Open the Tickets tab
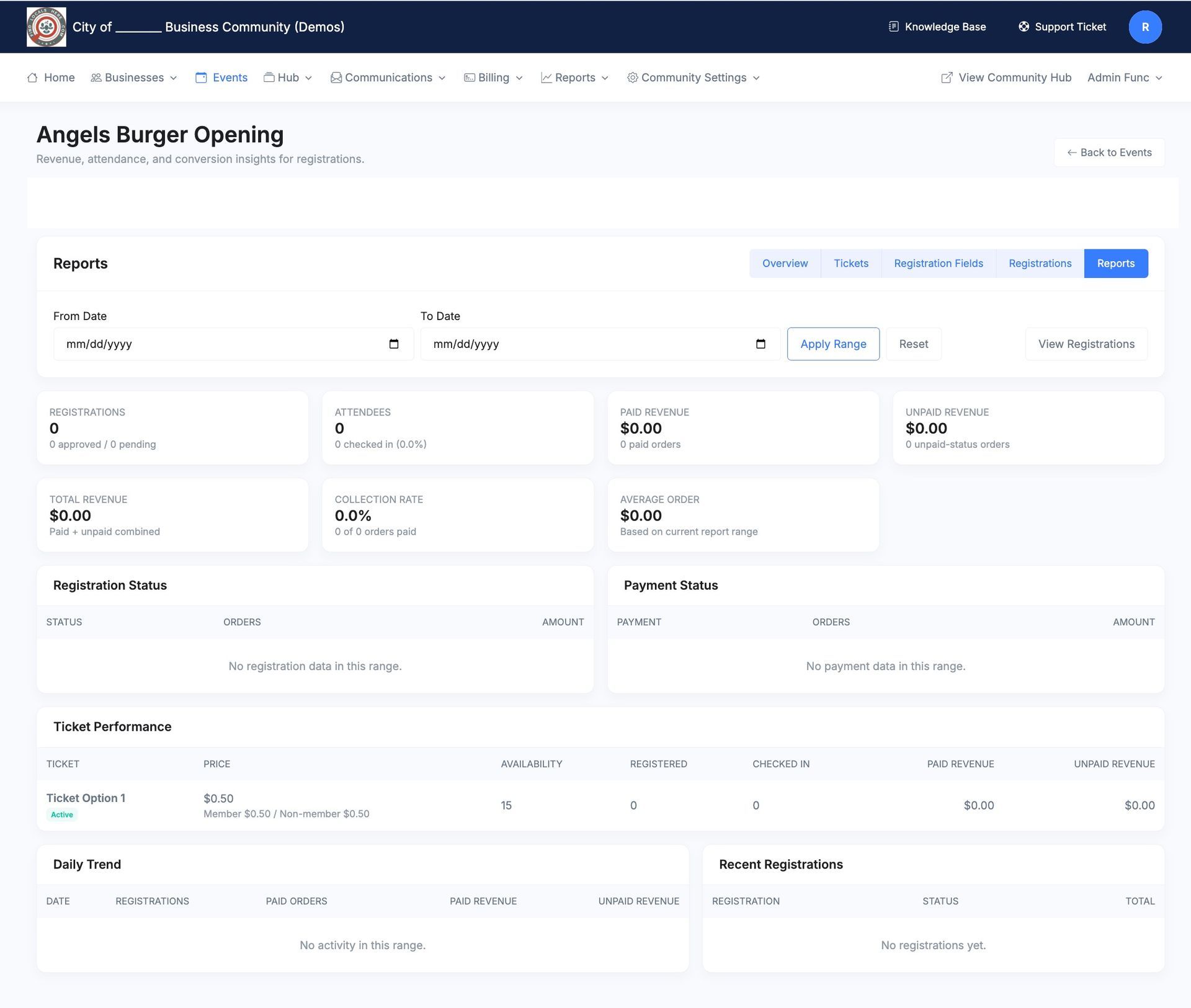 click(x=851, y=263)
